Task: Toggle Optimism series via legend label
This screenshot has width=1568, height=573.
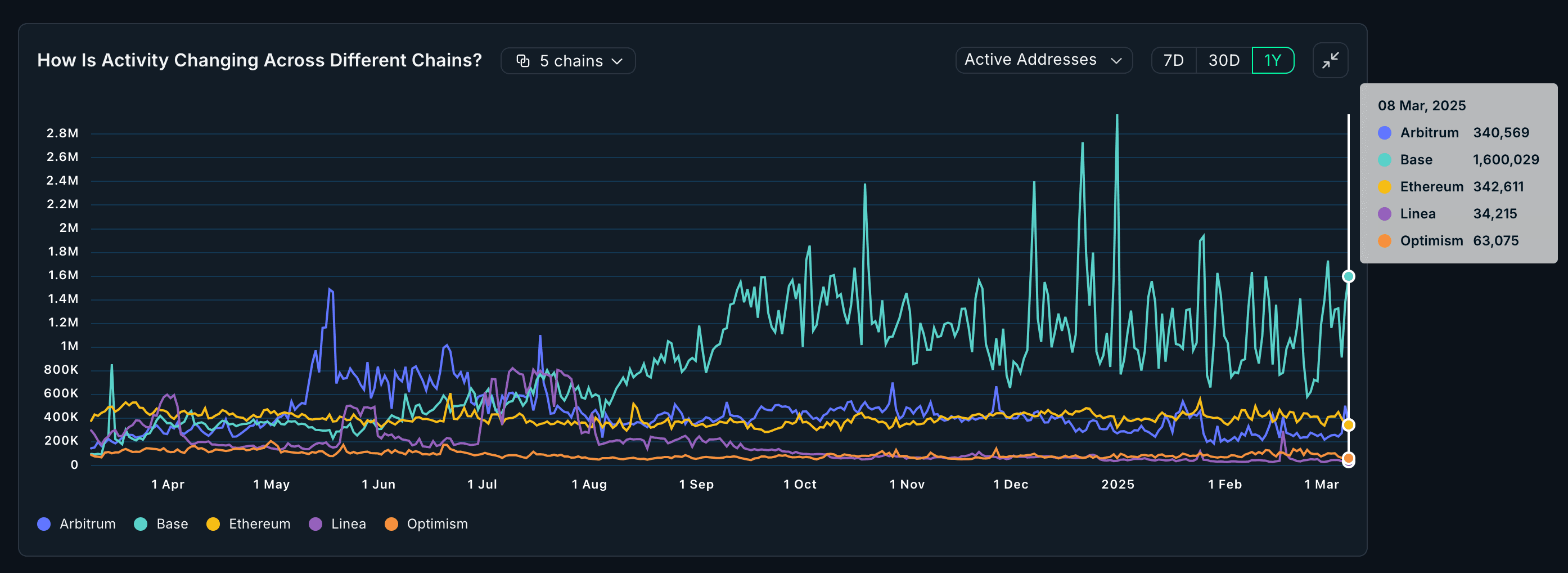Action: 437,523
